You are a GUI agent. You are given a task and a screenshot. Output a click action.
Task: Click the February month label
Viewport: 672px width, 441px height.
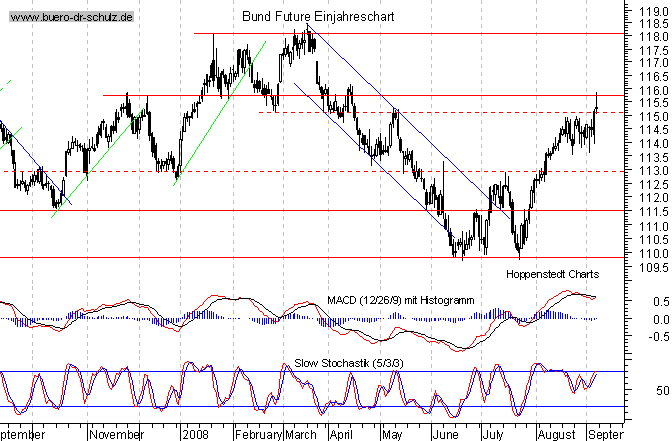(x=258, y=435)
